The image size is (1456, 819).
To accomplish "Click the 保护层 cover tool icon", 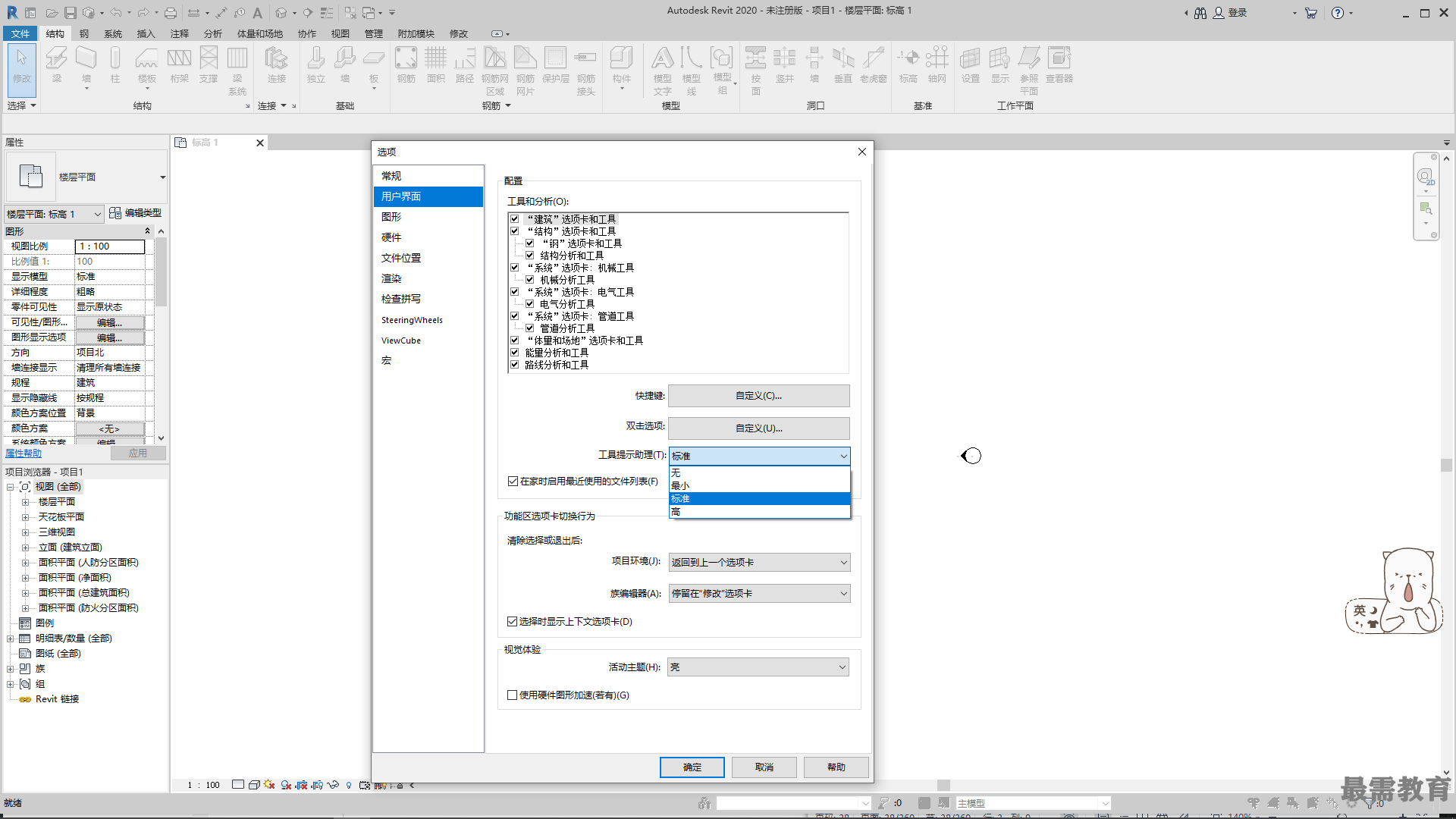I will point(555,64).
